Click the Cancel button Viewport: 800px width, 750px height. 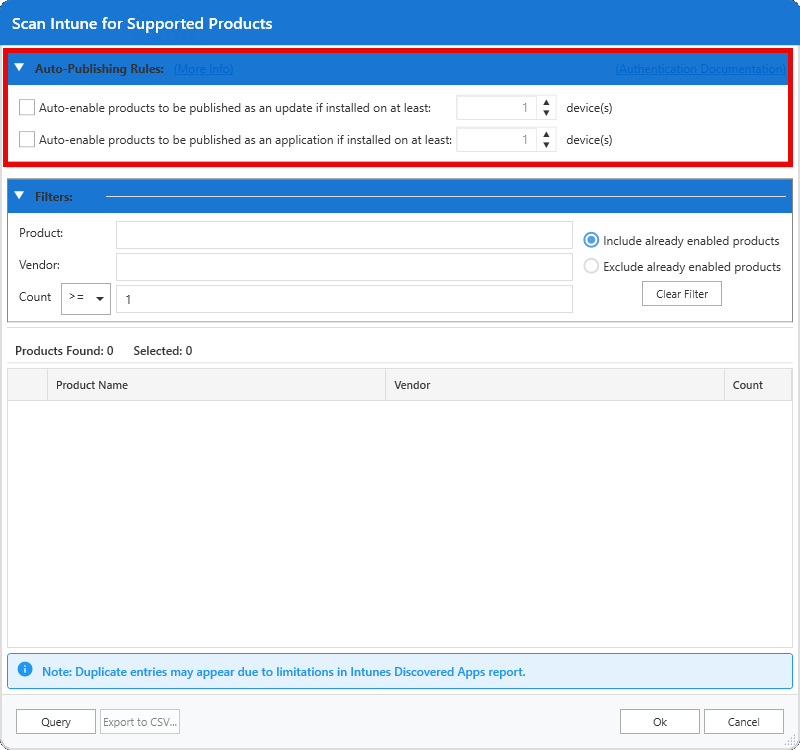744,722
